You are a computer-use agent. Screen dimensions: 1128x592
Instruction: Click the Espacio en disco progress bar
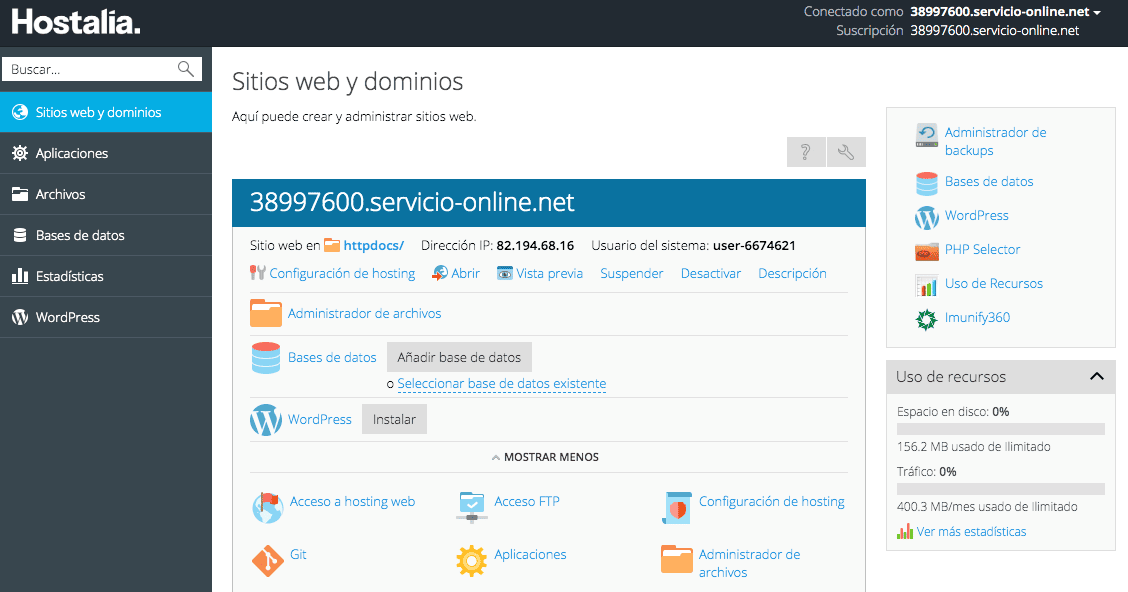[1001, 429]
